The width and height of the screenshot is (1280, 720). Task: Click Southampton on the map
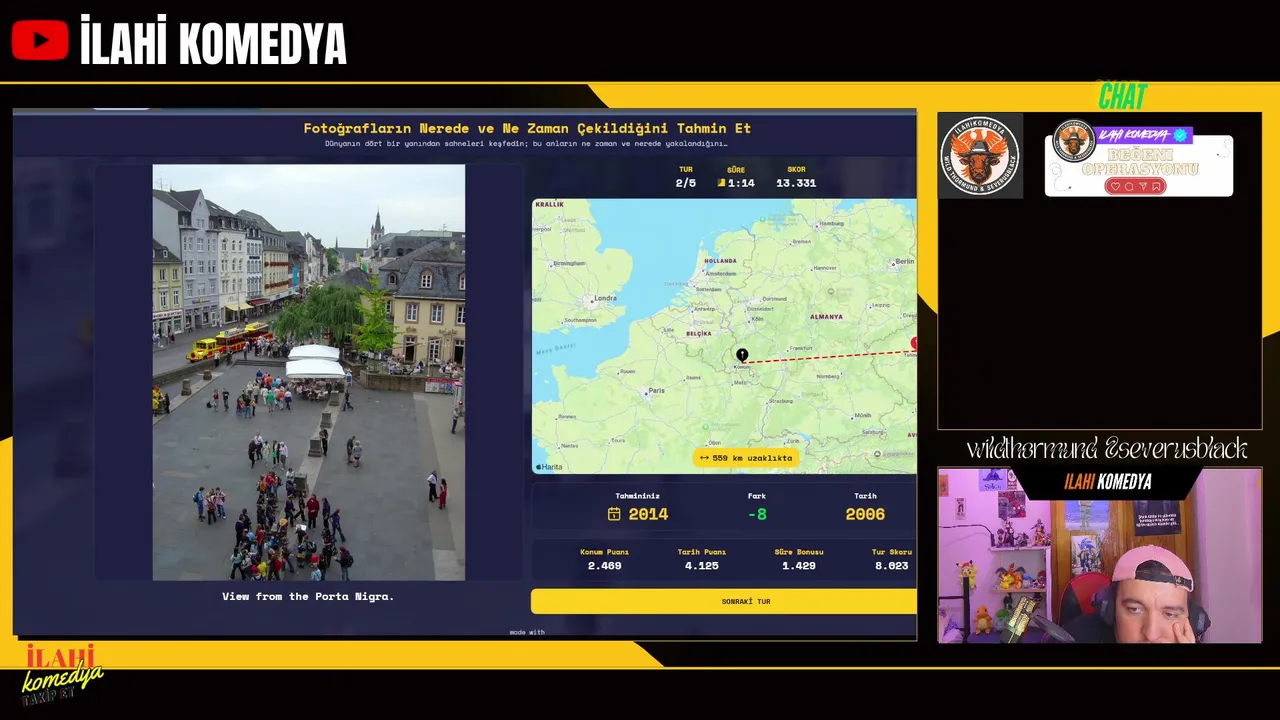click(x=580, y=320)
